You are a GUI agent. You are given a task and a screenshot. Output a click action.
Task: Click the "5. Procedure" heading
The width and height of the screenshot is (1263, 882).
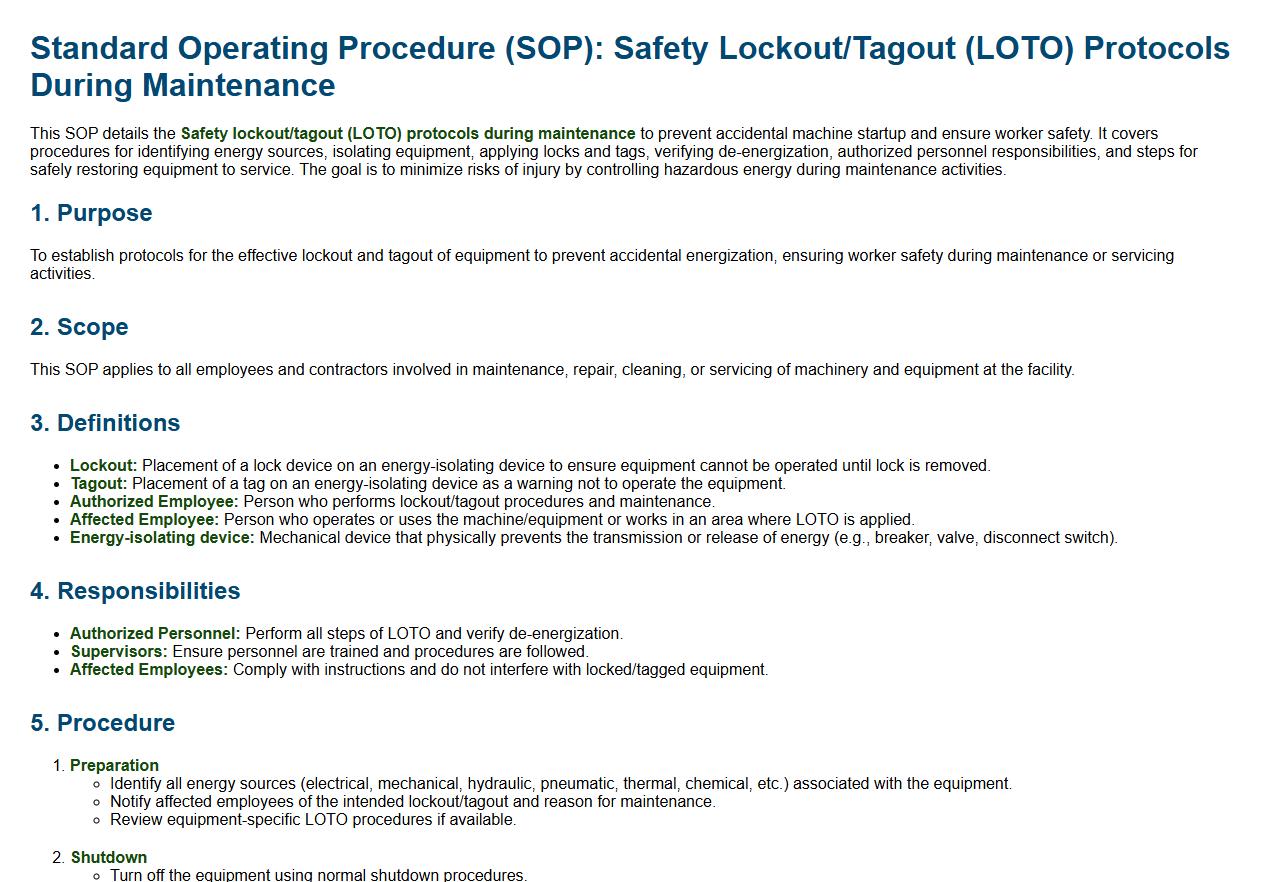point(102,723)
